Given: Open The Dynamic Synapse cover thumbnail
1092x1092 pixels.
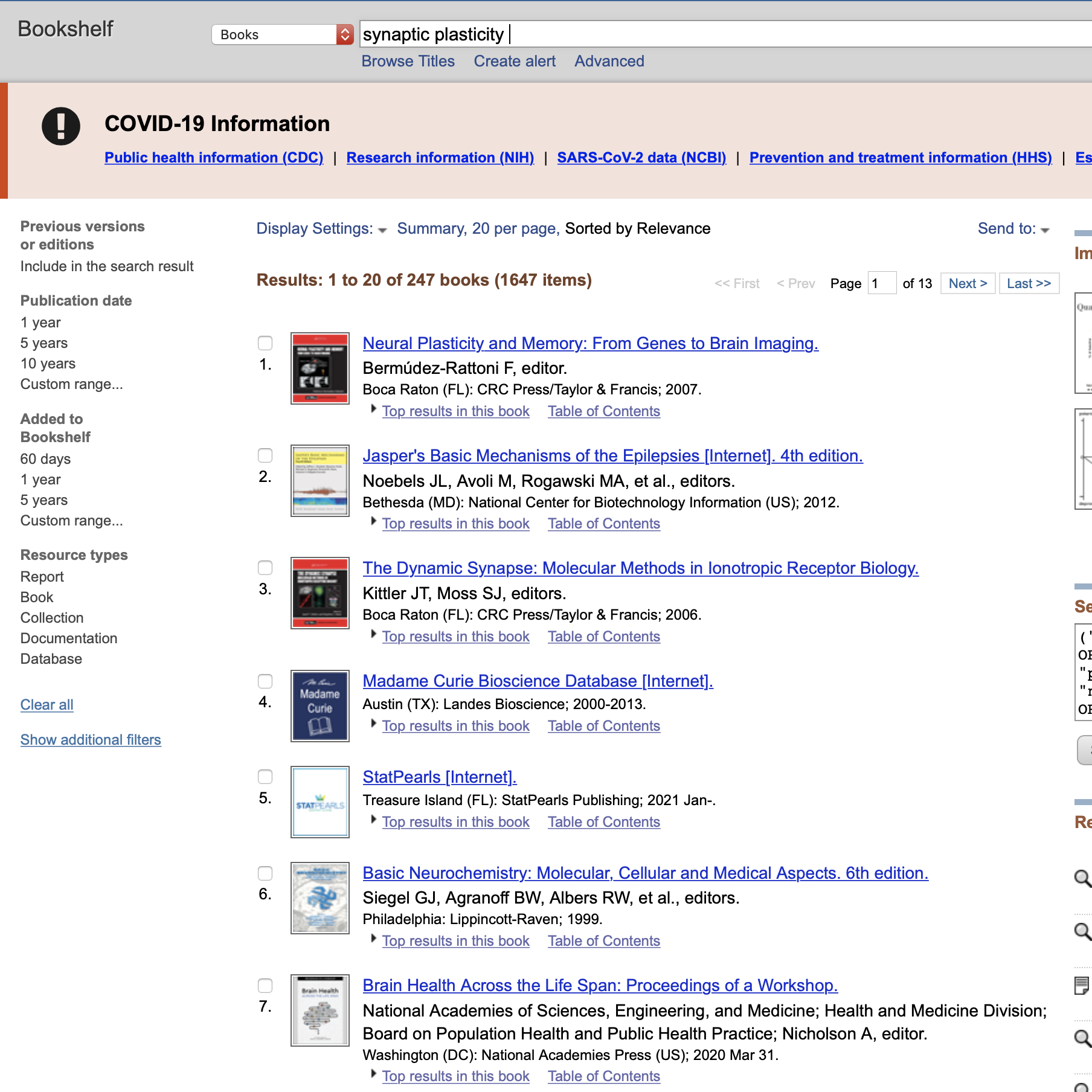Looking at the screenshot, I should click(320, 593).
